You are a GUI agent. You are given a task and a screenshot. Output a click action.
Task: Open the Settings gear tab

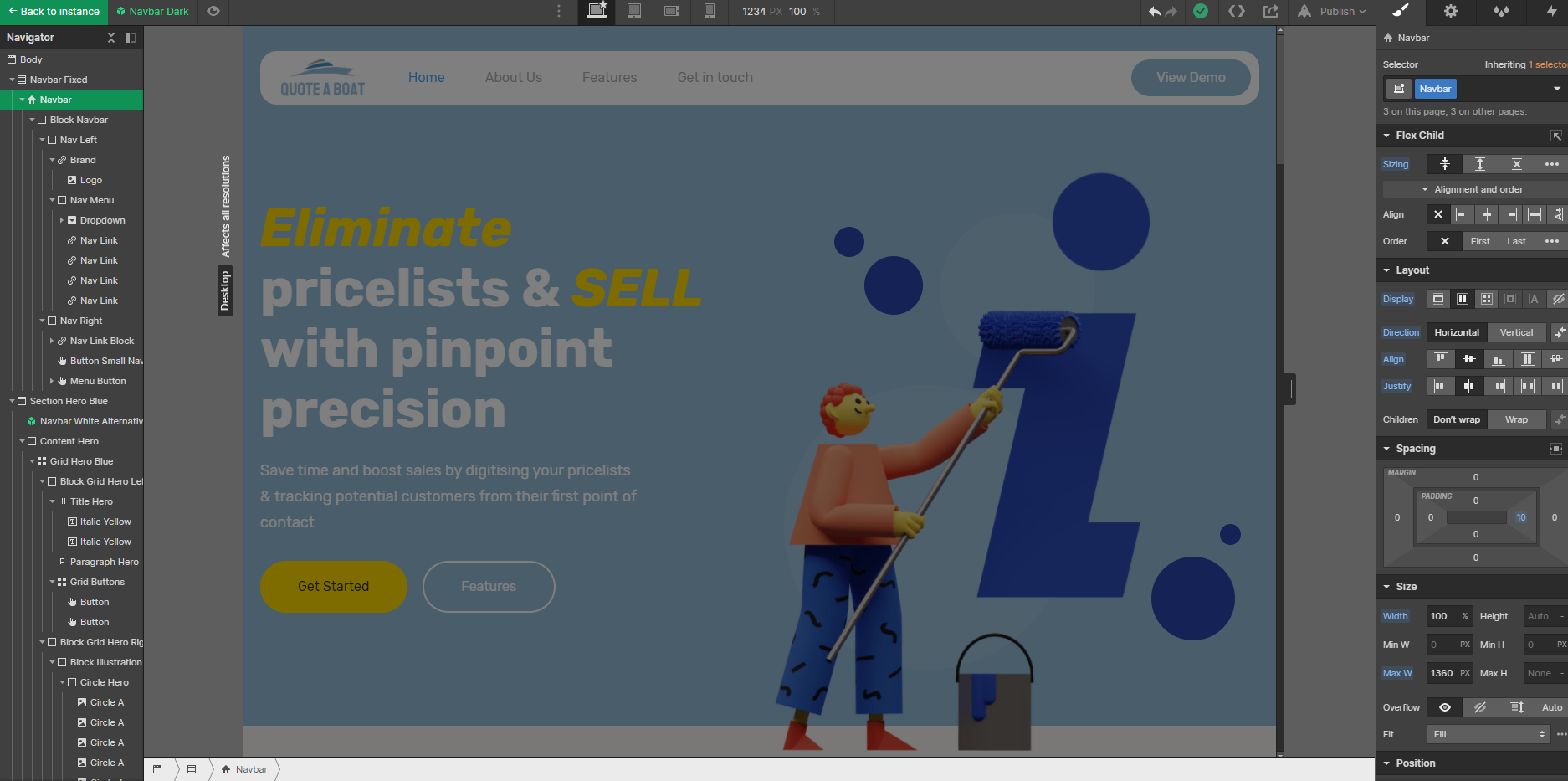pyautogui.click(x=1451, y=12)
